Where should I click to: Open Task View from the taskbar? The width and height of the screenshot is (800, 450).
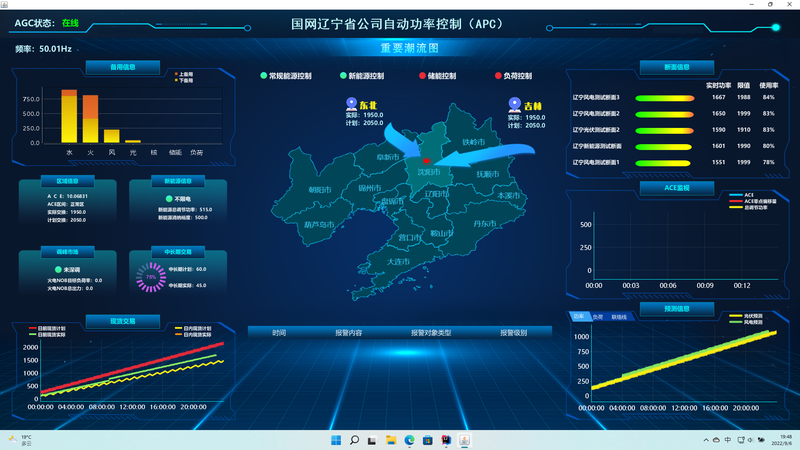coord(372,440)
